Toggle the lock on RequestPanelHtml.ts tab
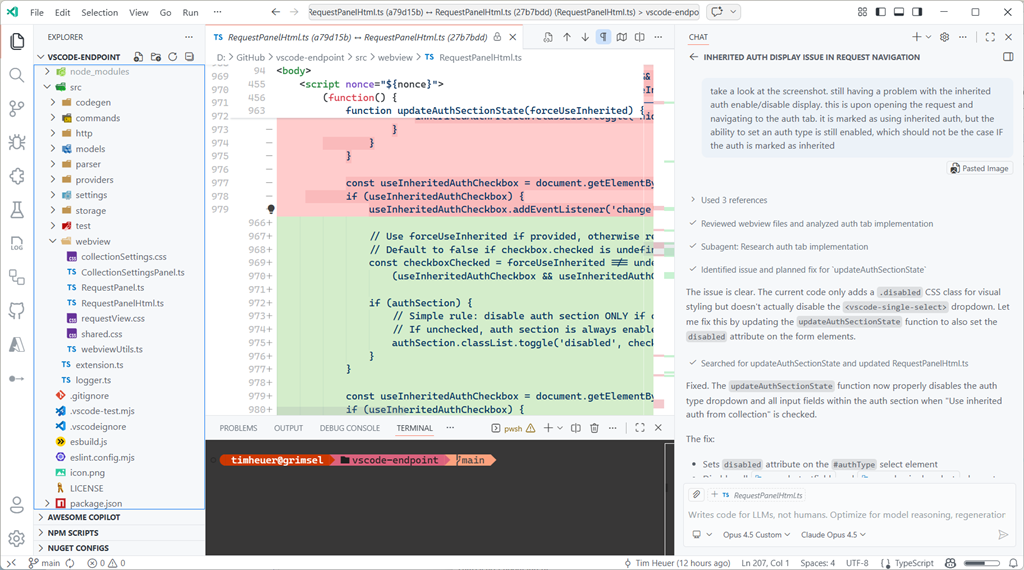1024x570 pixels. click(498, 37)
